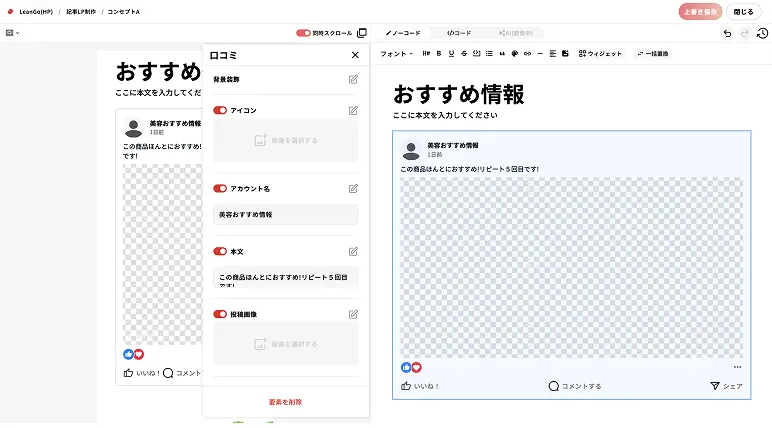The image size is (772, 428).
Task: Redo the last undone edit
Action: [x=745, y=33]
